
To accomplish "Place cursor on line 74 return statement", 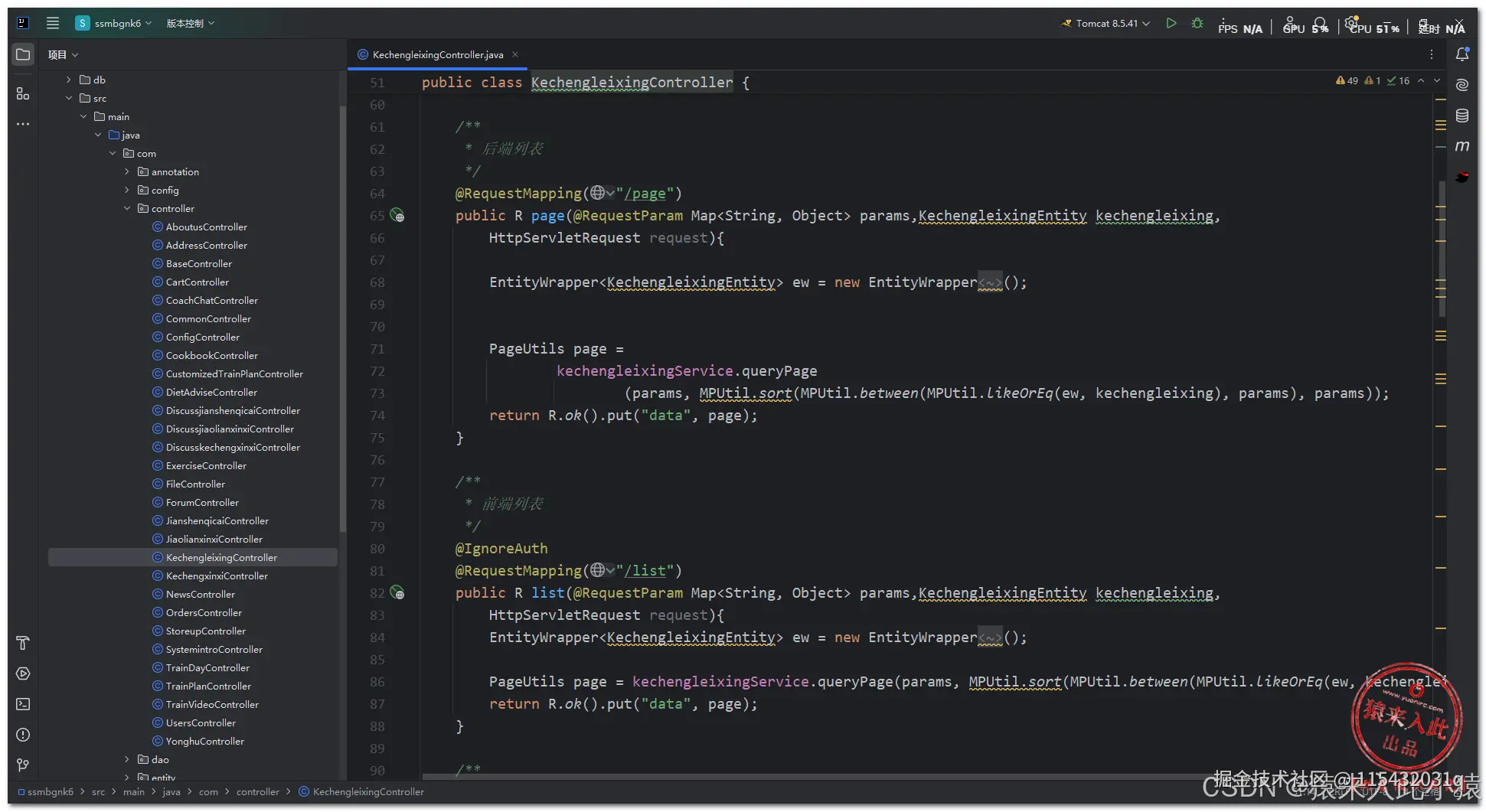I will (623, 416).
